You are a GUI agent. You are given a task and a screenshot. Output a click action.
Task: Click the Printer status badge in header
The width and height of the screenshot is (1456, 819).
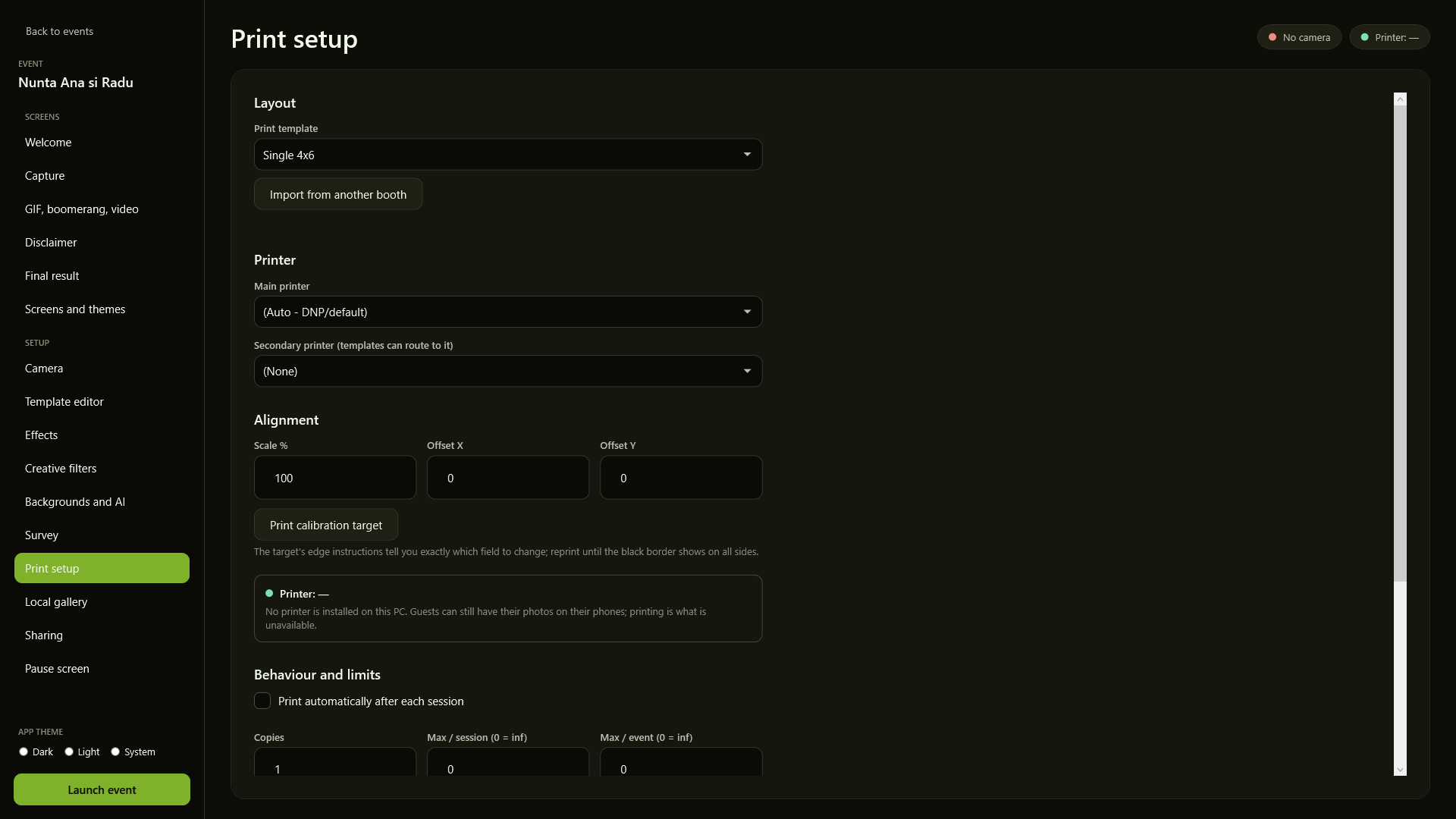(1389, 37)
